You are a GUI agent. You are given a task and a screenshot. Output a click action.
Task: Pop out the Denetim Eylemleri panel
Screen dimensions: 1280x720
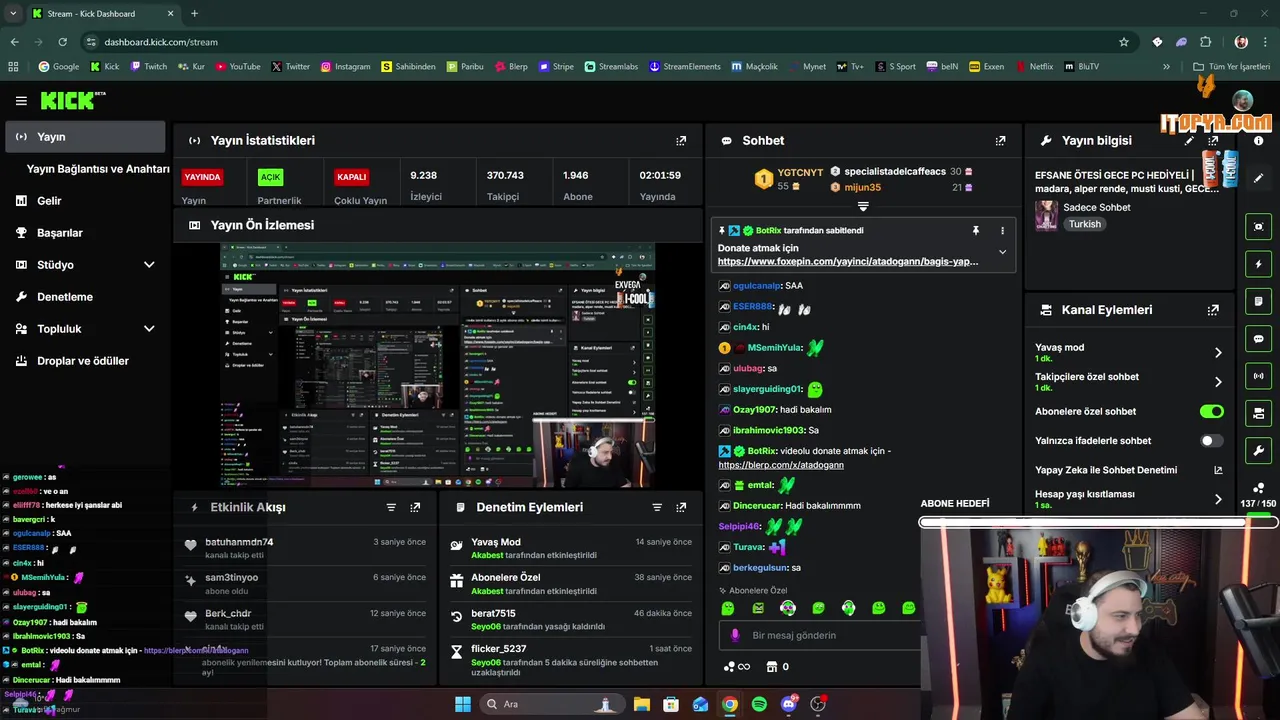(x=681, y=507)
